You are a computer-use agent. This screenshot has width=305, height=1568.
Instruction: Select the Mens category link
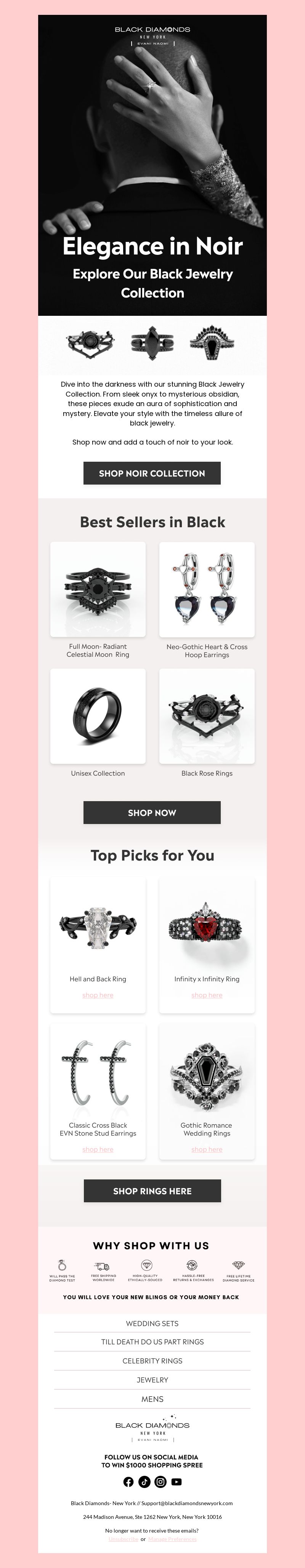[152, 1399]
